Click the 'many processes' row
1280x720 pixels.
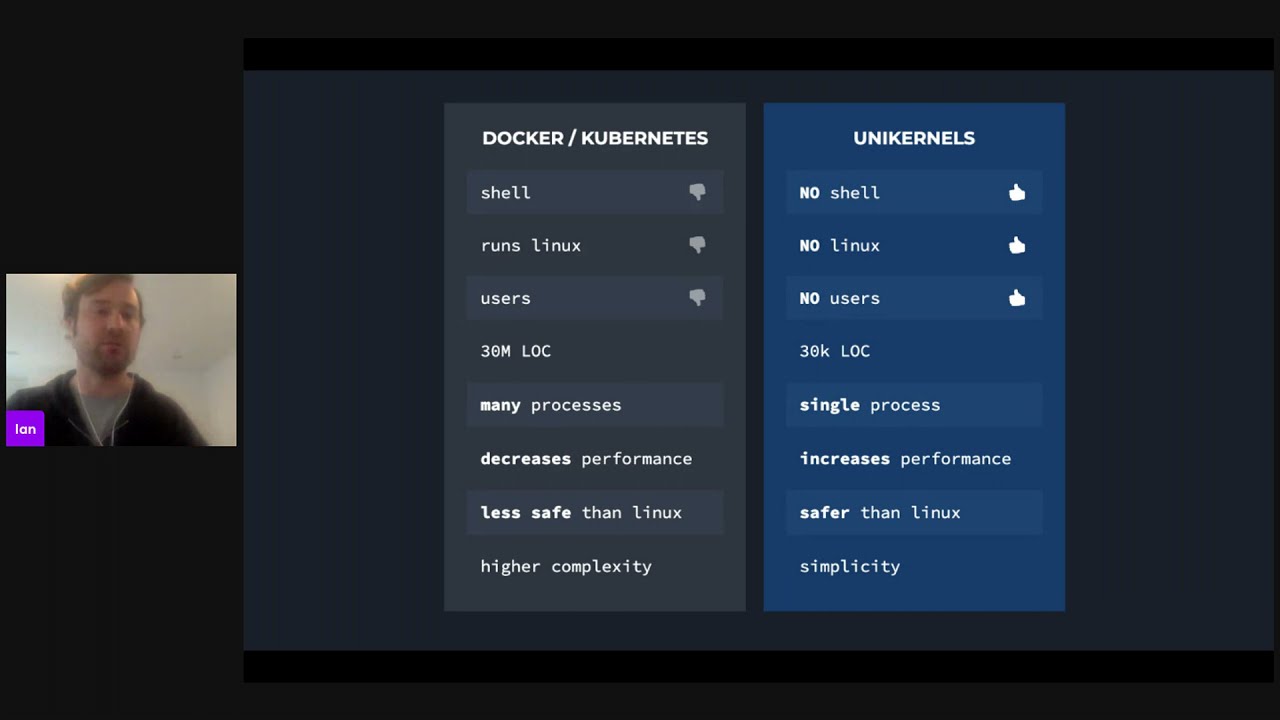click(595, 405)
